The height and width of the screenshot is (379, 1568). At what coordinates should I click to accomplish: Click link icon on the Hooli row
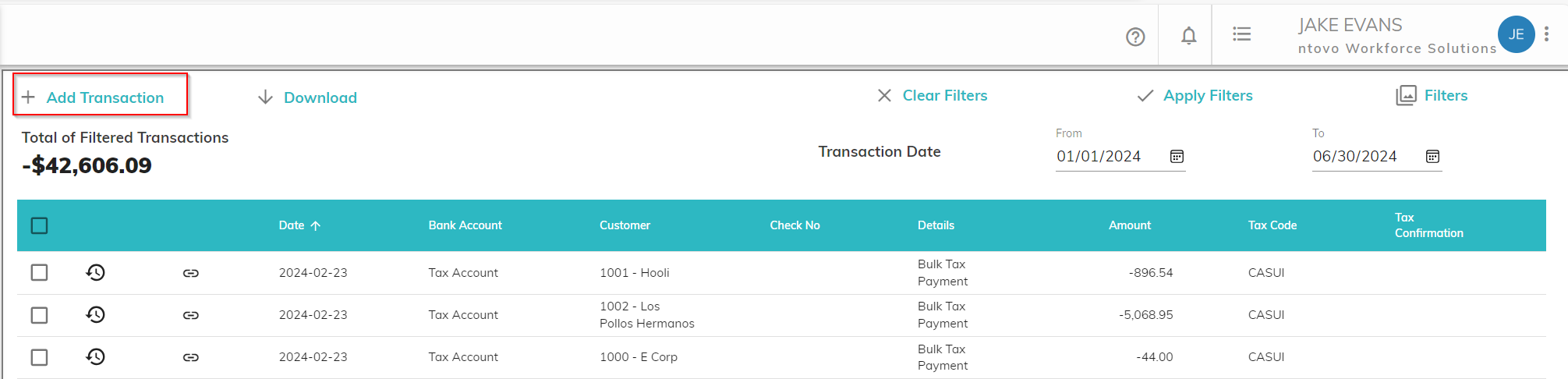[x=191, y=273]
